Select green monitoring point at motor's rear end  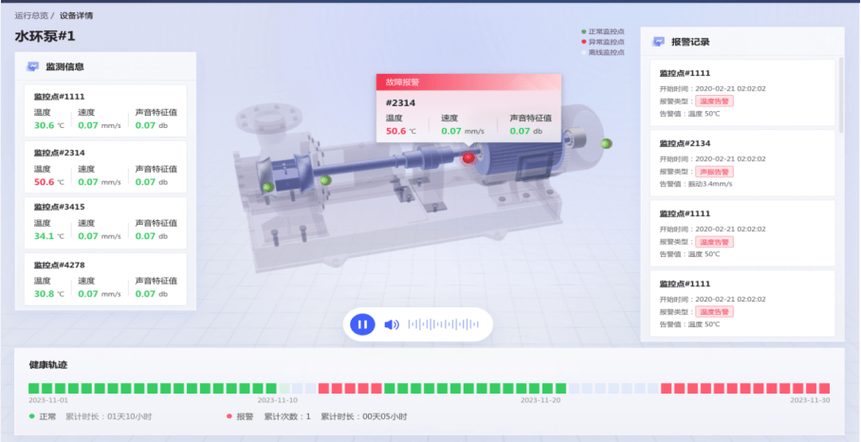coord(606,143)
